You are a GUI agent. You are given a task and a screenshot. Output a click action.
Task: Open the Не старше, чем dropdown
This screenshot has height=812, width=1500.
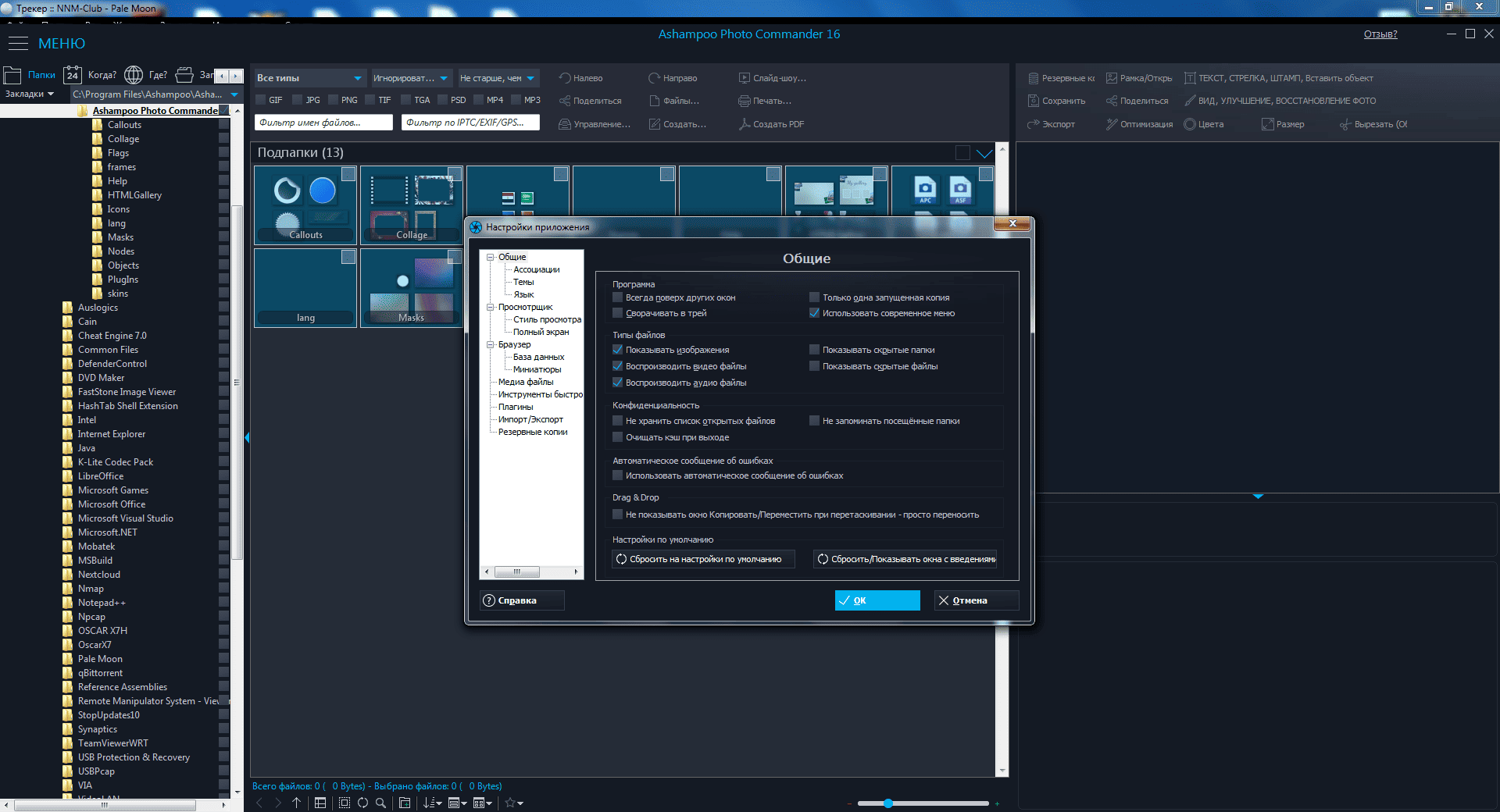[498, 78]
